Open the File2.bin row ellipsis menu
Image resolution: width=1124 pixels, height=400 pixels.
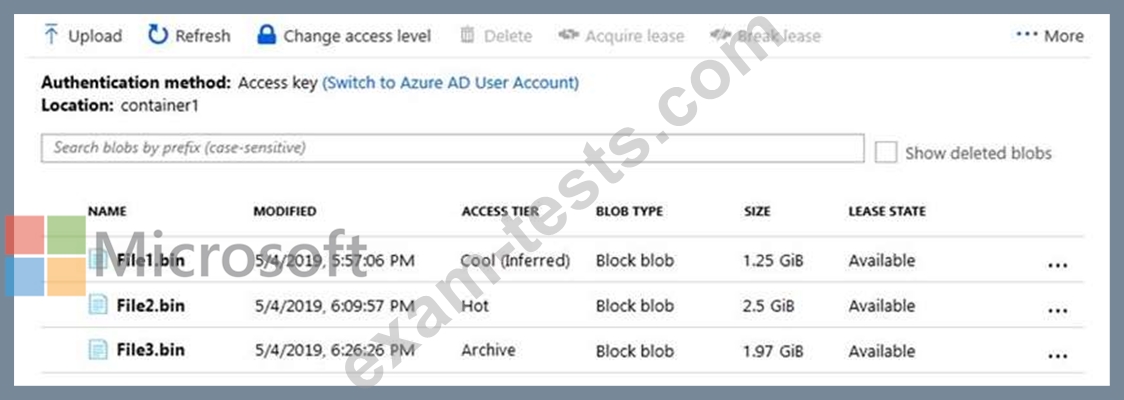pos(1057,310)
